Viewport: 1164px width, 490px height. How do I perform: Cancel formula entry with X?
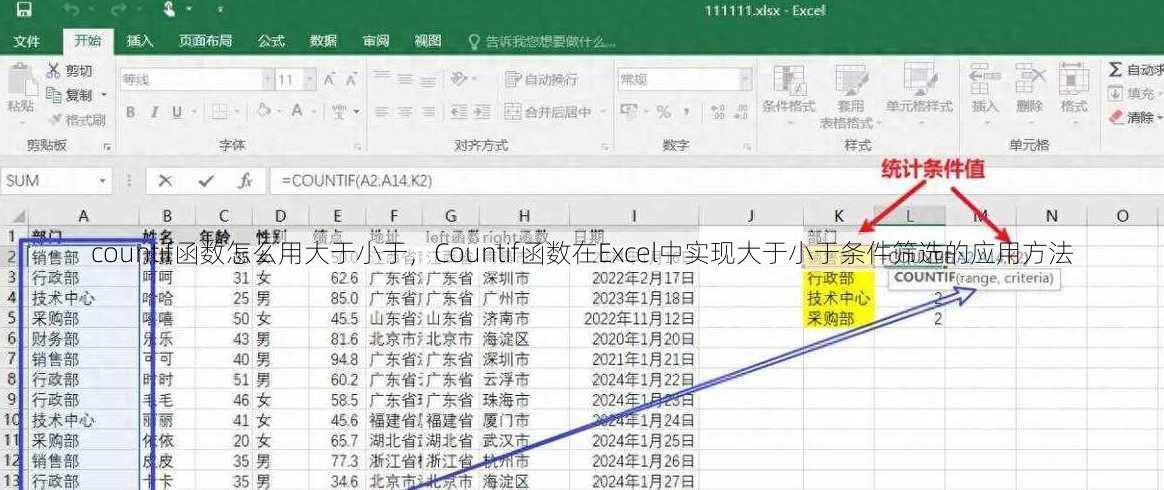pyautogui.click(x=166, y=180)
